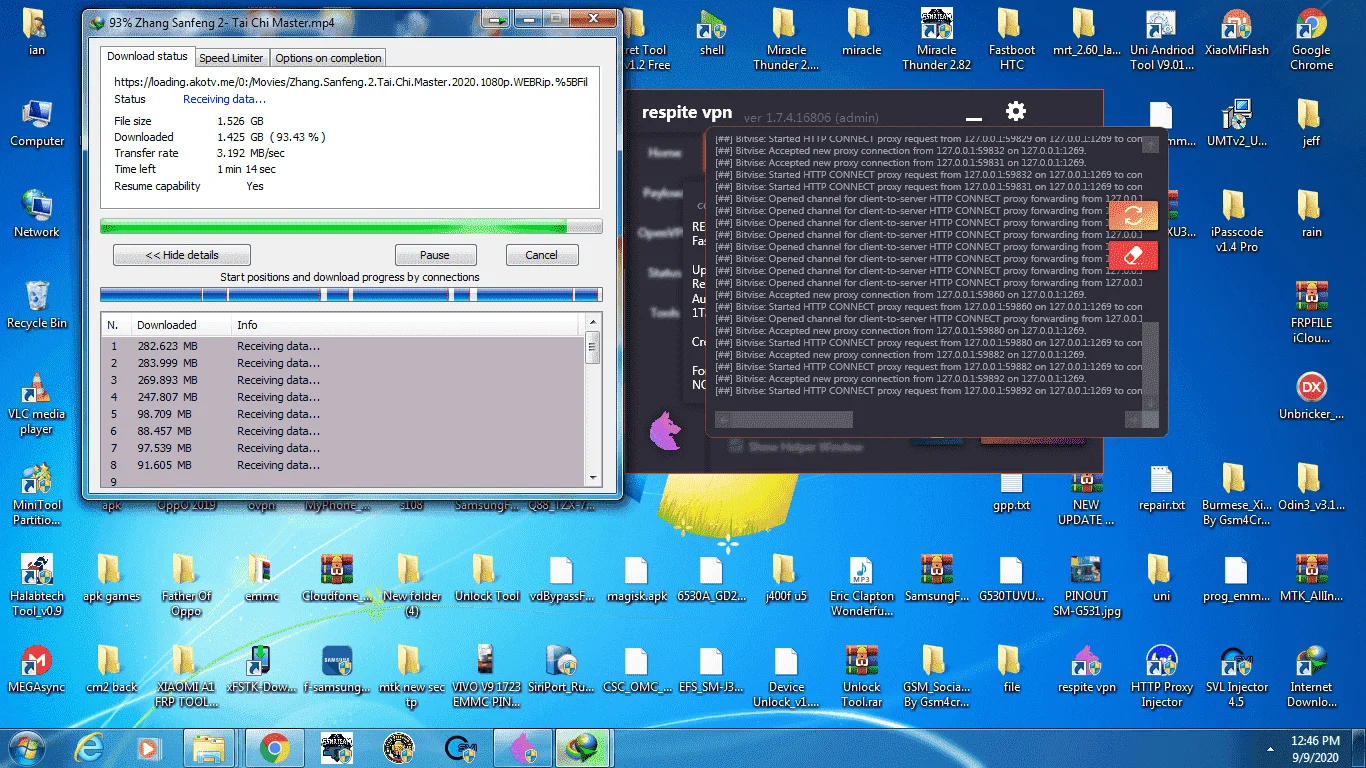
Task: Click connections list scroll up arrow
Action: coord(593,323)
